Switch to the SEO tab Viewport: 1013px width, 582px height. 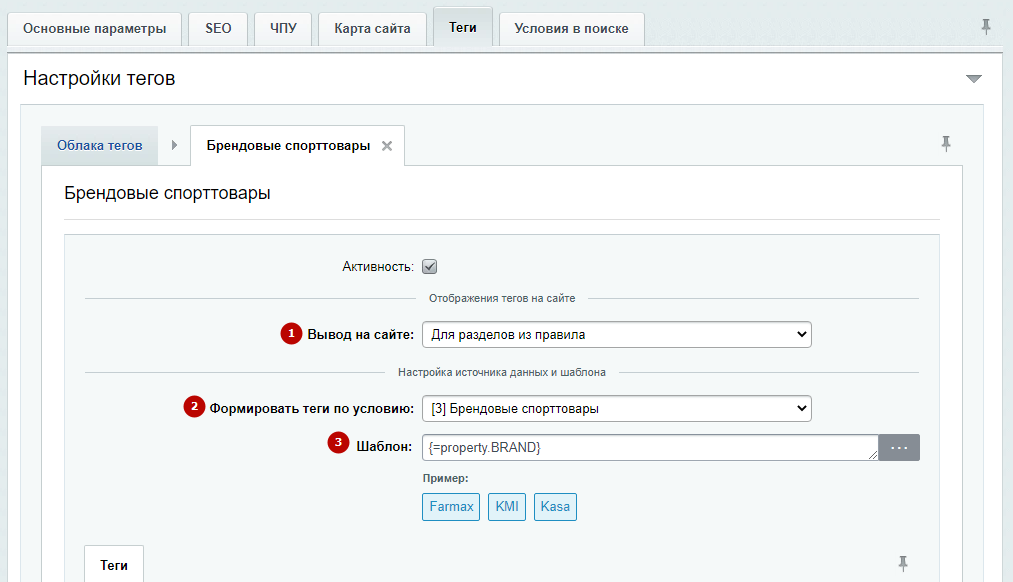(218, 28)
